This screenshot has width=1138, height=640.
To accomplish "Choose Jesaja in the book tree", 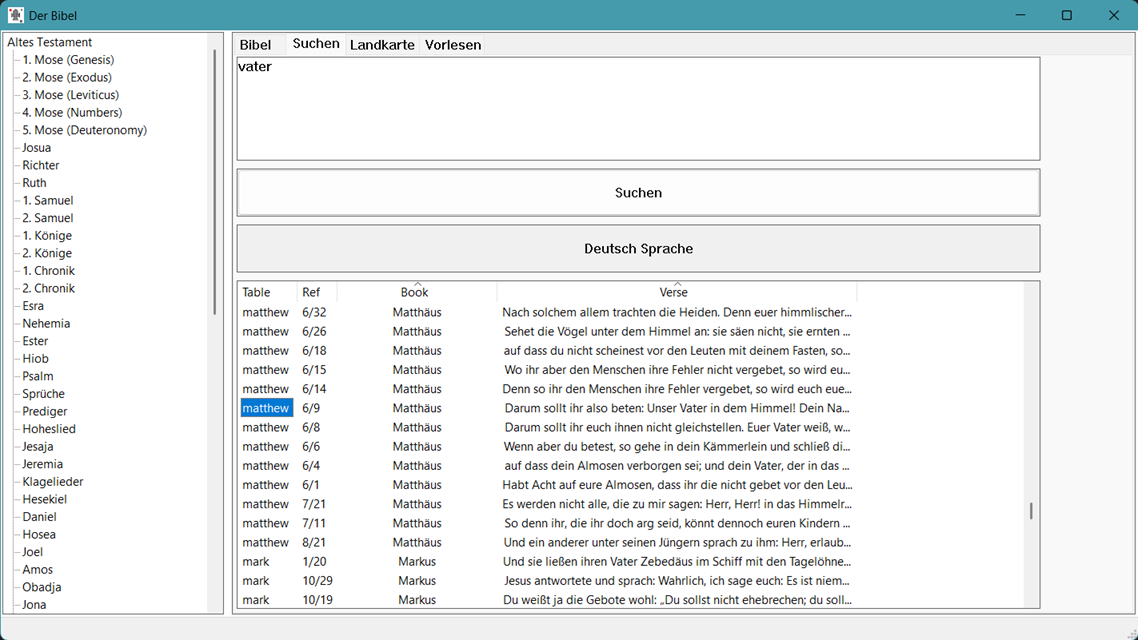I will pyautogui.click(x=38, y=447).
